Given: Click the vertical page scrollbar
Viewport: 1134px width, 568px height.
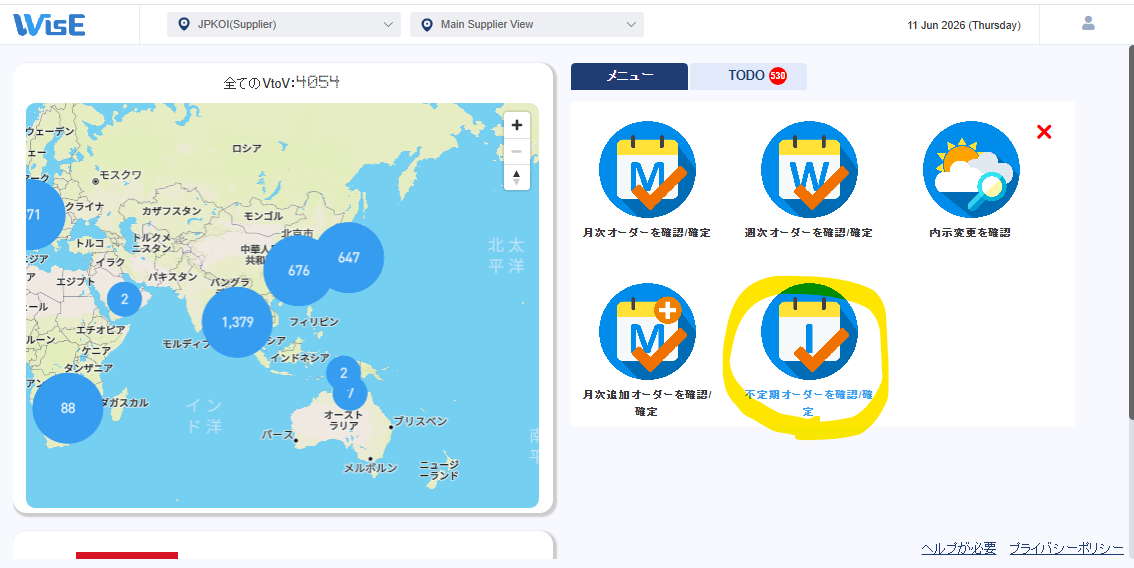Looking at the screenshot, I should coord(1130,232).
